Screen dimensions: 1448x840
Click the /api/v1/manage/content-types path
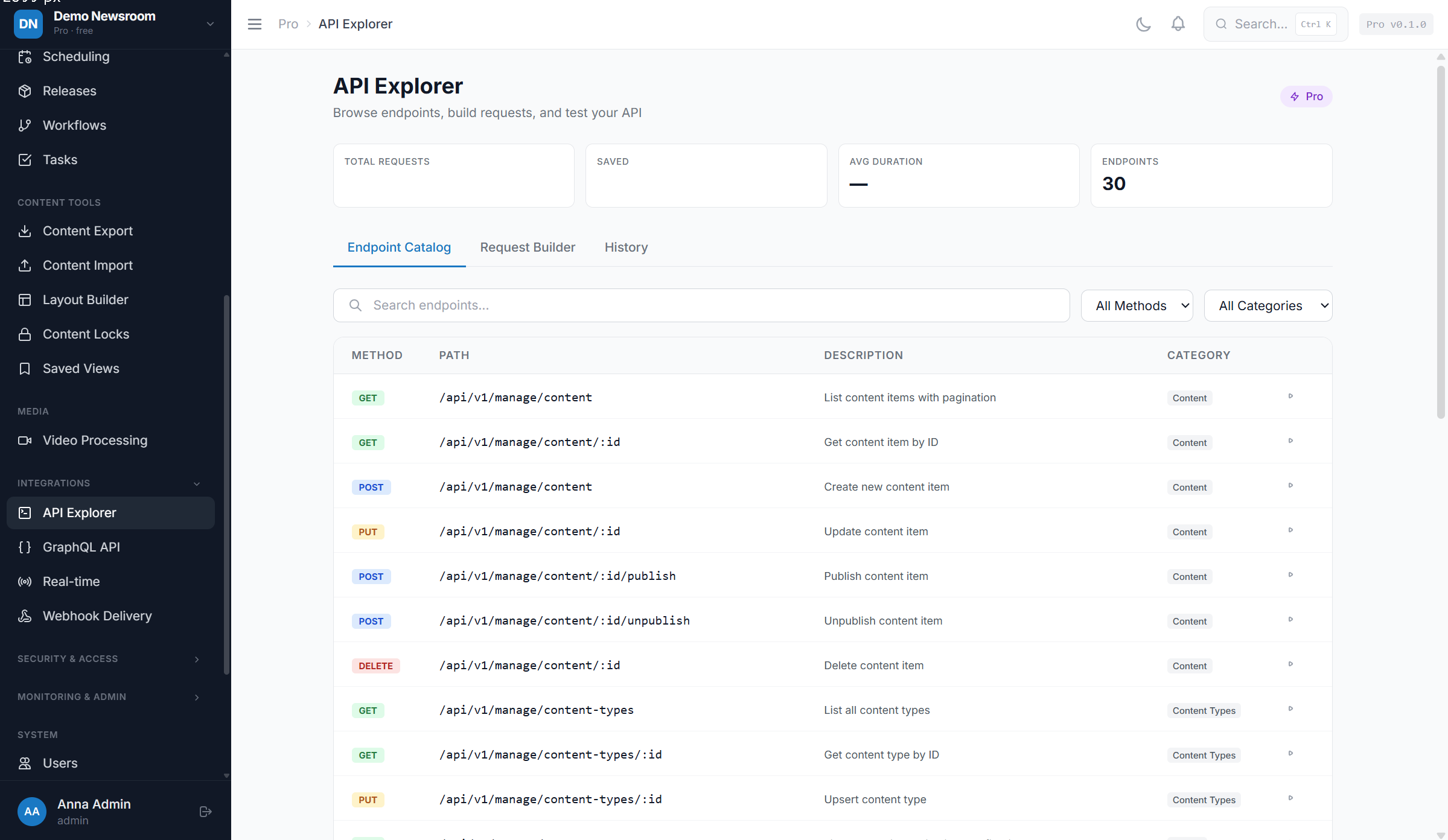coord(536,710)
